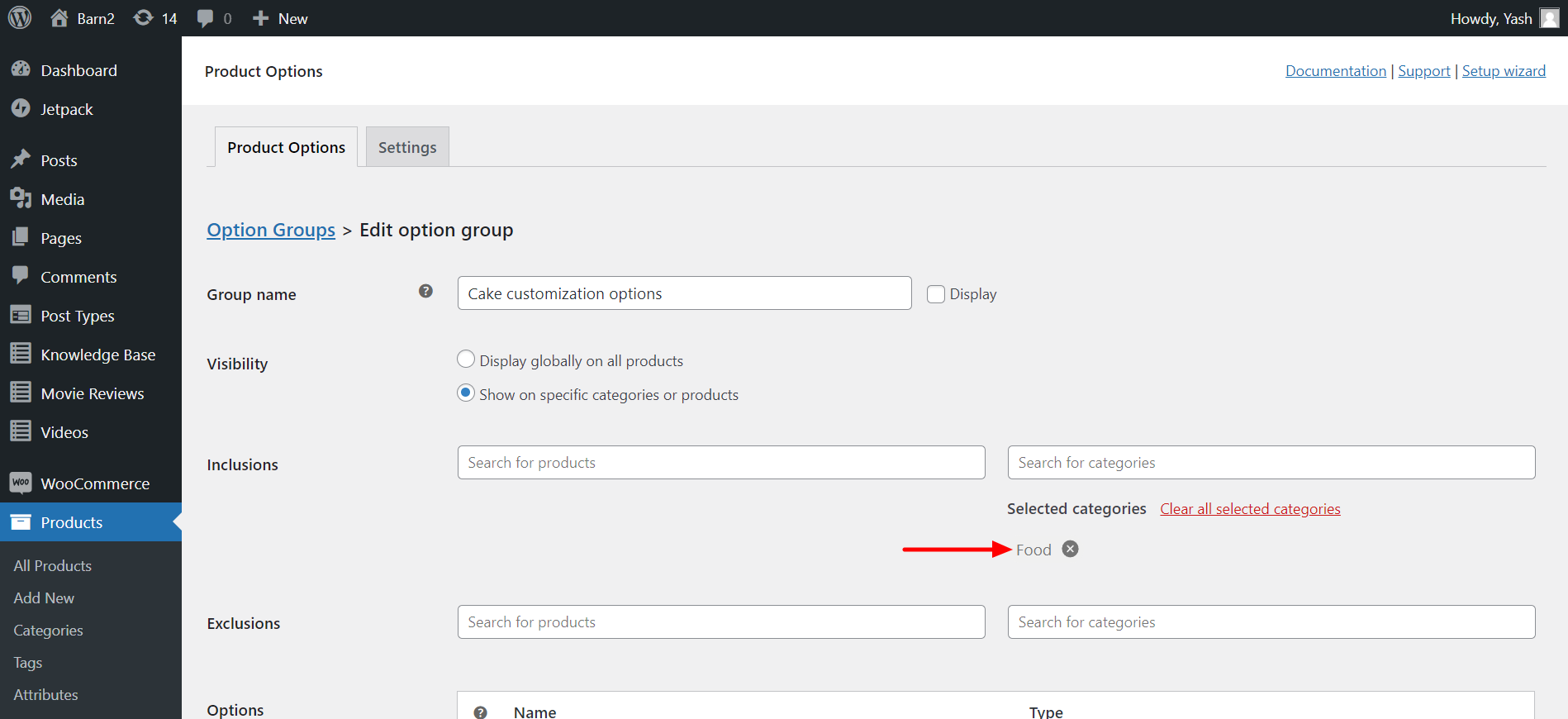
Task: Remove the Food category with the x icon
Action: (x=1070, y=549)
